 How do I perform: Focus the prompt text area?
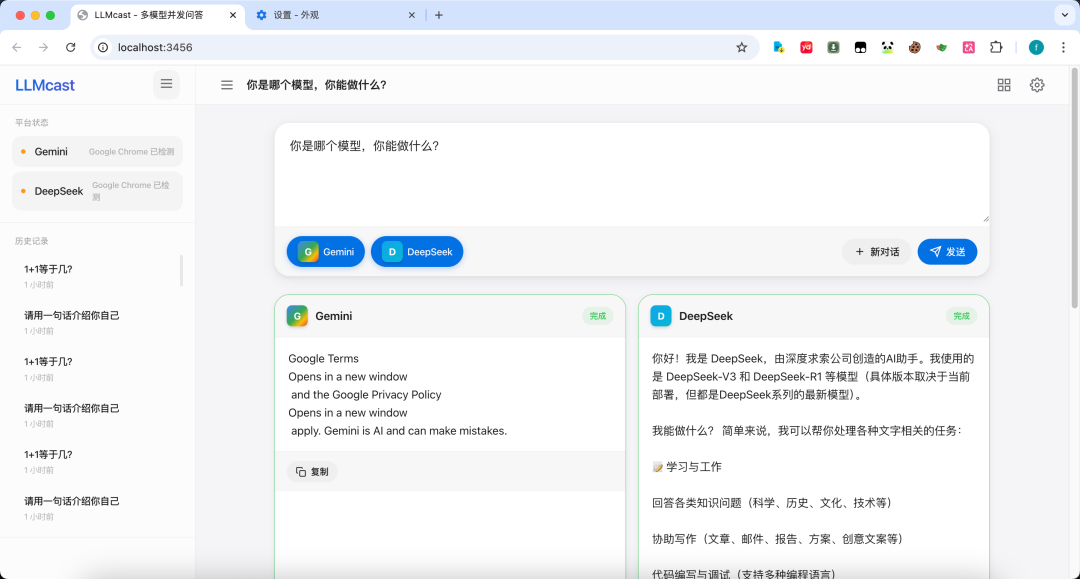[632, 175]
